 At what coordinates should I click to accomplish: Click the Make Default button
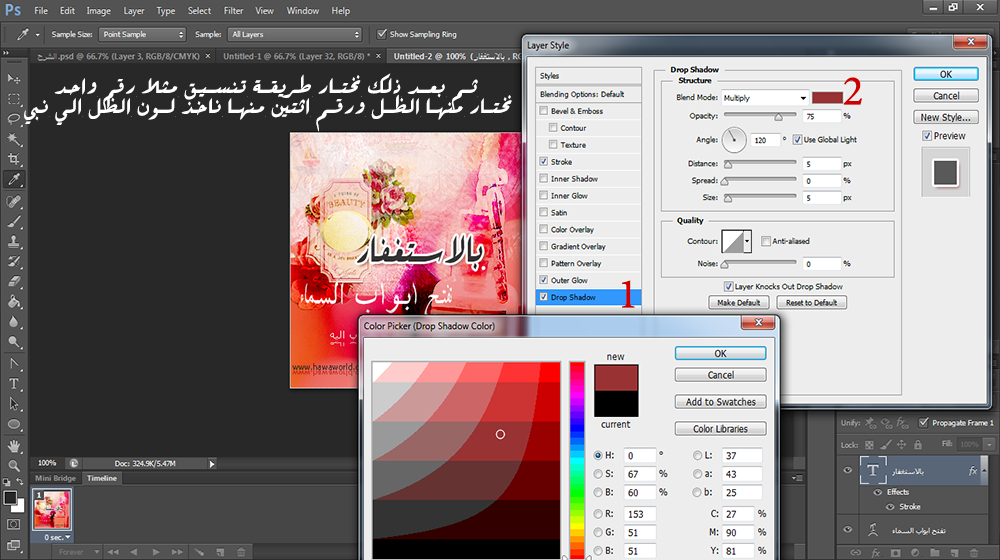(740, 303)
